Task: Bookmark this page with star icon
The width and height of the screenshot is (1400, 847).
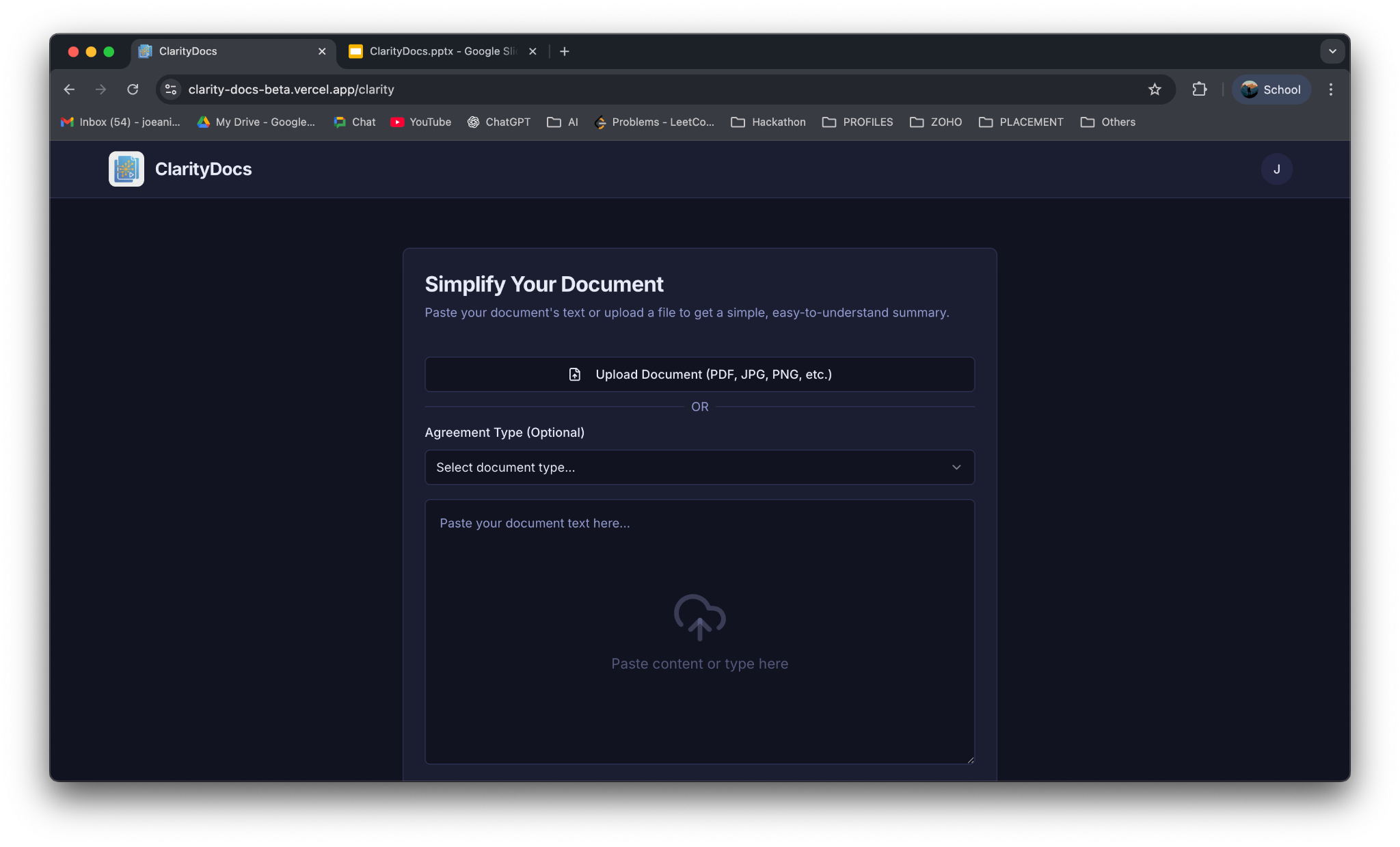Action: [x=1155, y=90]
